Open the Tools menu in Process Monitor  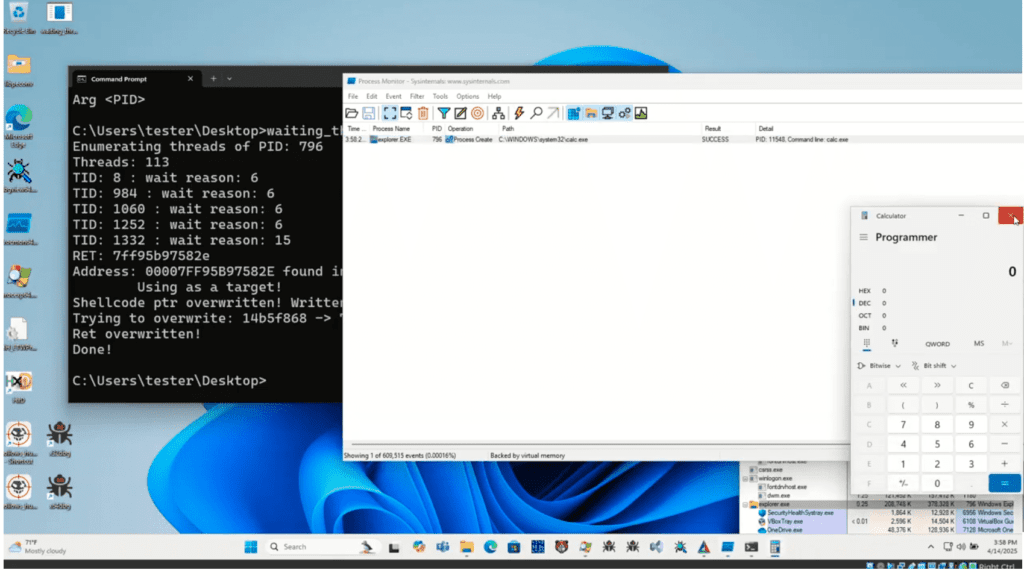[440, 96]
